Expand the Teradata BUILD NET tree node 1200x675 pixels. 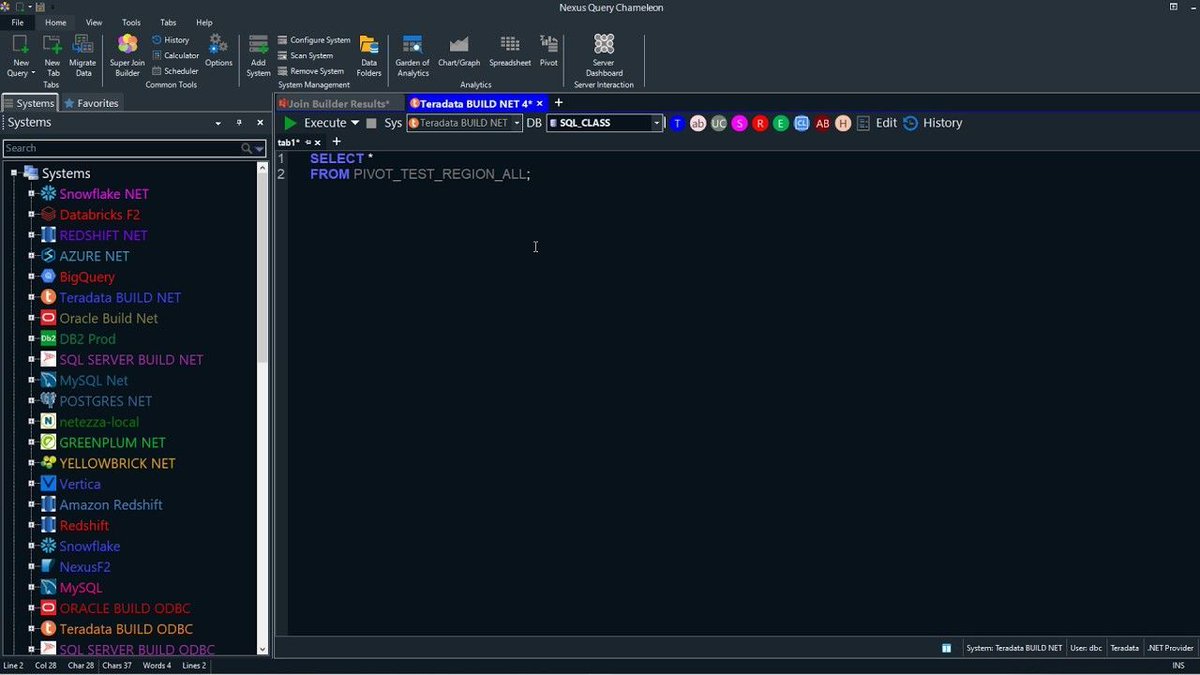point(32,298)
